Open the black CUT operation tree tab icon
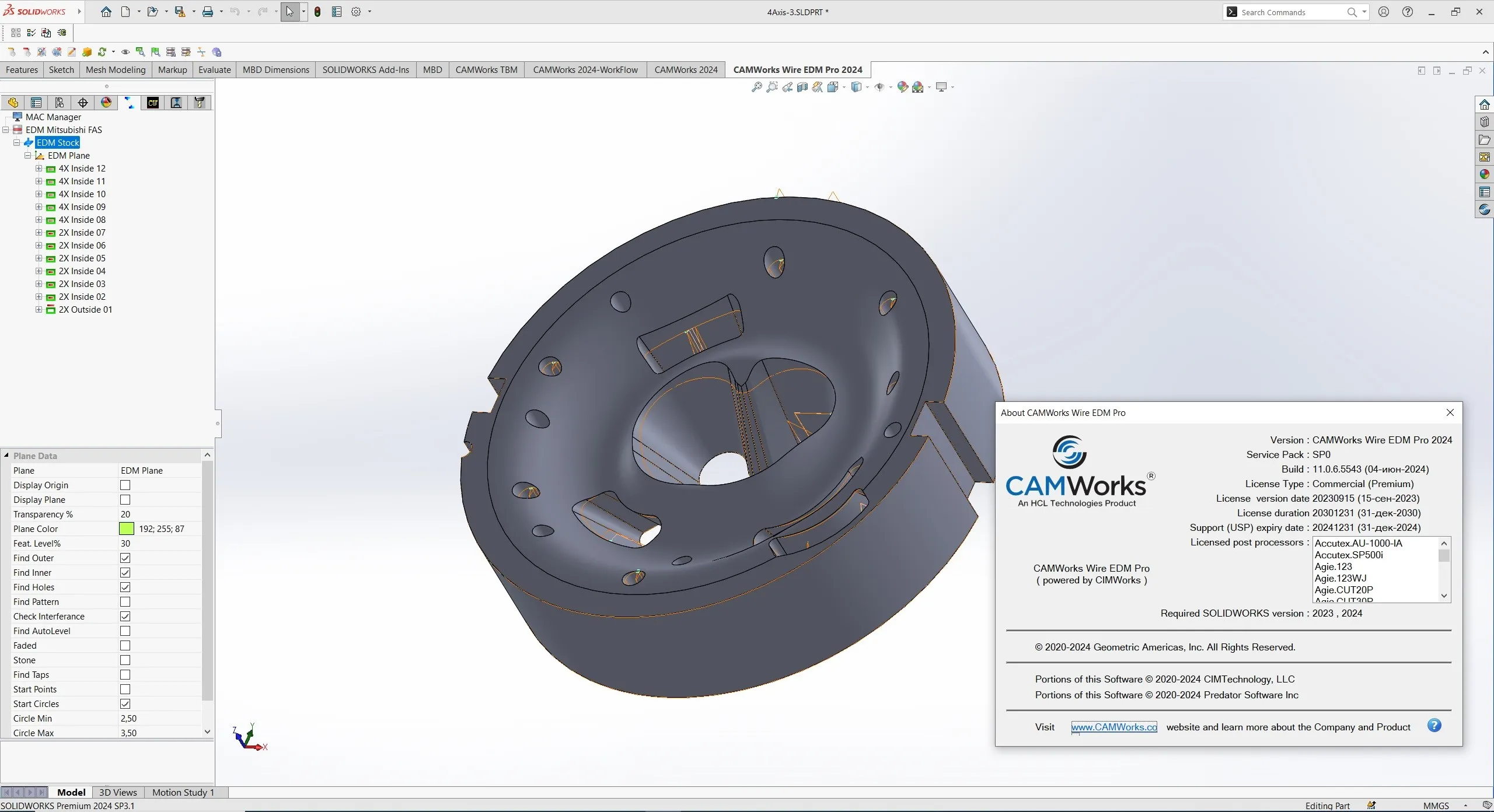 [153, 103]
